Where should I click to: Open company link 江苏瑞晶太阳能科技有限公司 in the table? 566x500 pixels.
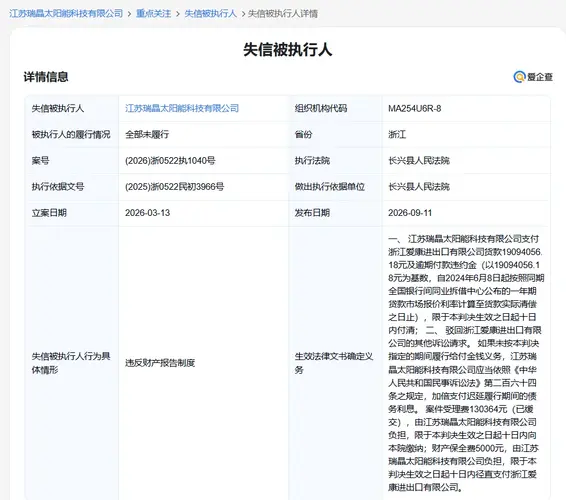tap(182, 108)
